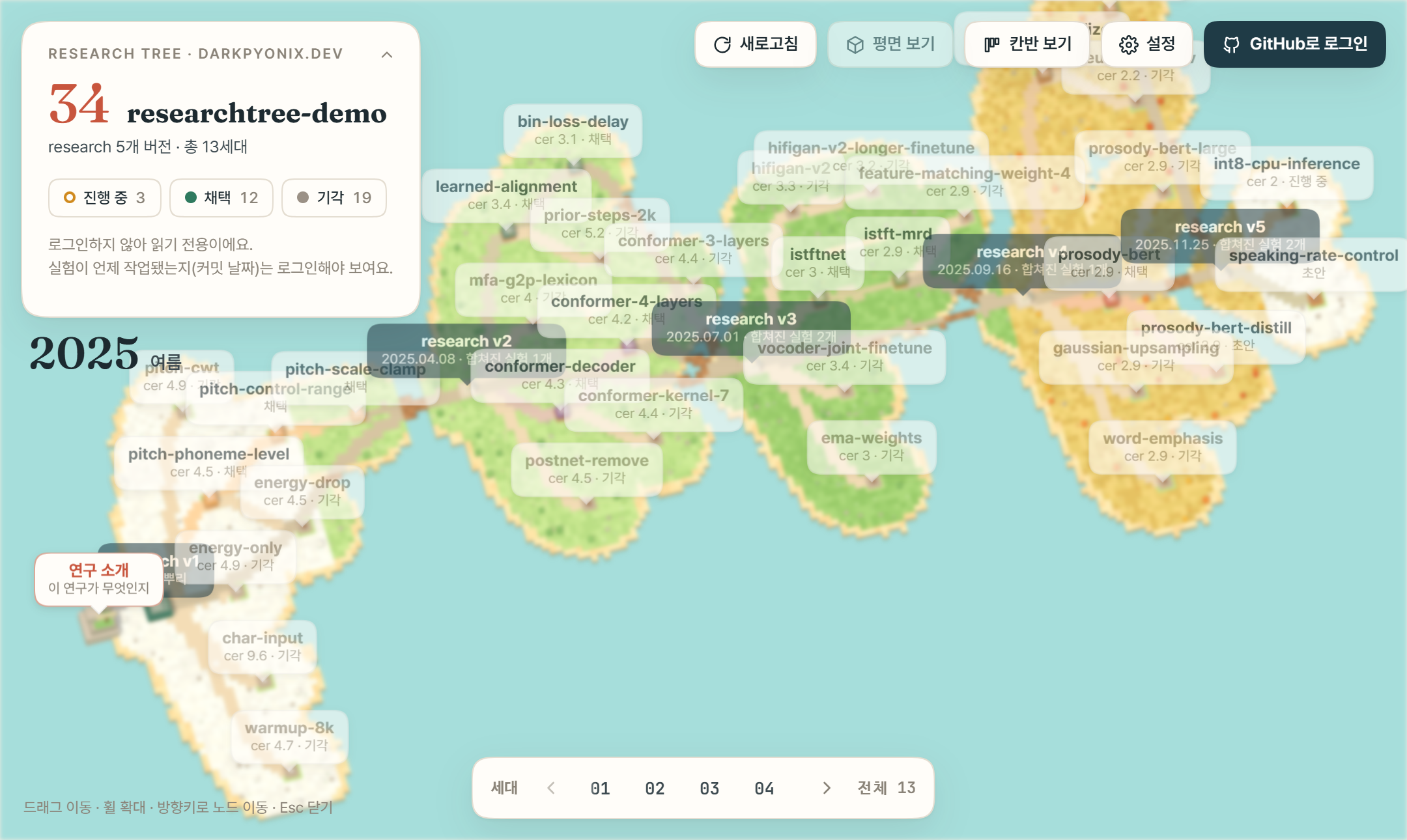Click the kanban board icon

pyautogui.click(x=991, y=44)
